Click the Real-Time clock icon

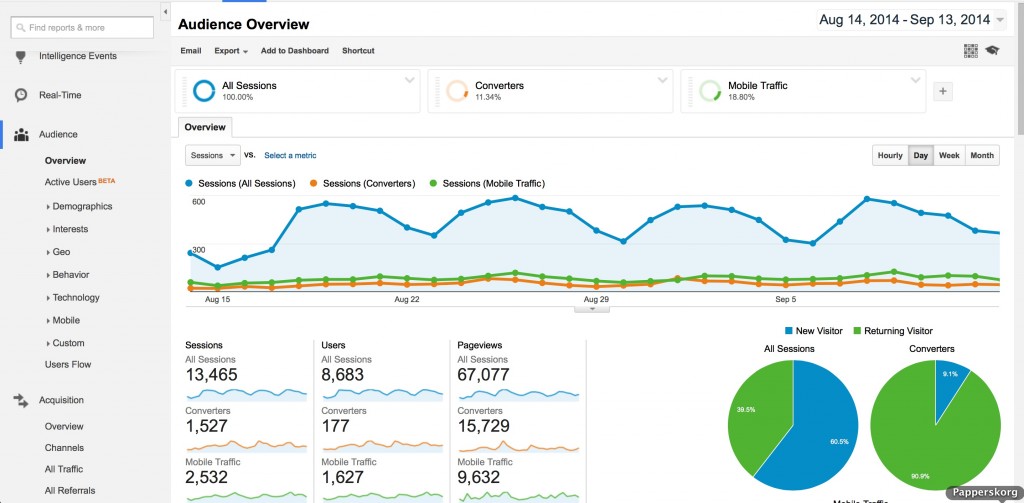pyautogui.click(x=21, y=95)
